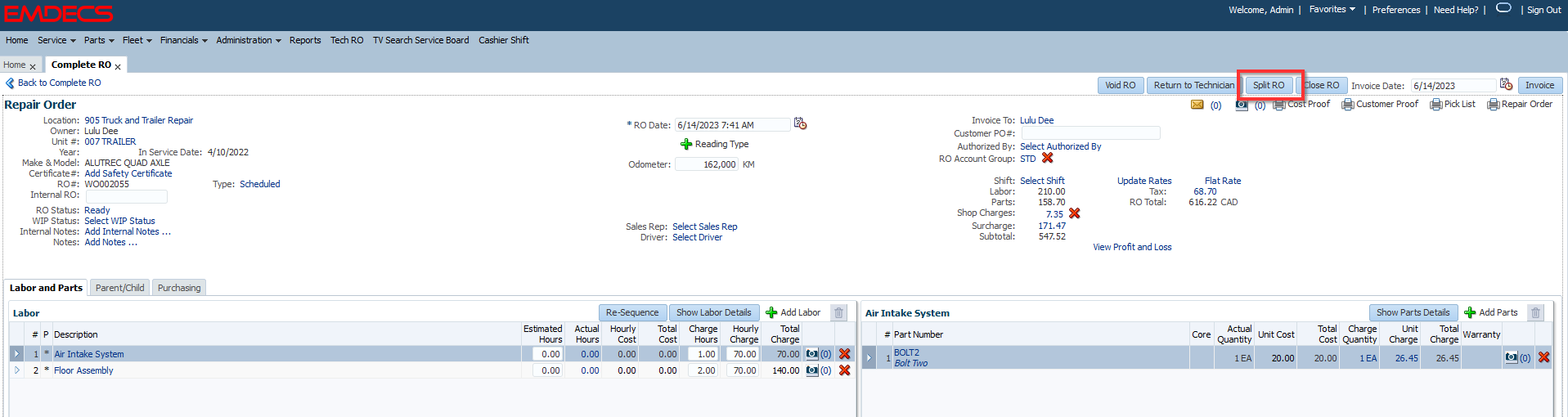Delete the BOLT2 part line
Screen dimensions: 1568x417
pos(1543,357)
